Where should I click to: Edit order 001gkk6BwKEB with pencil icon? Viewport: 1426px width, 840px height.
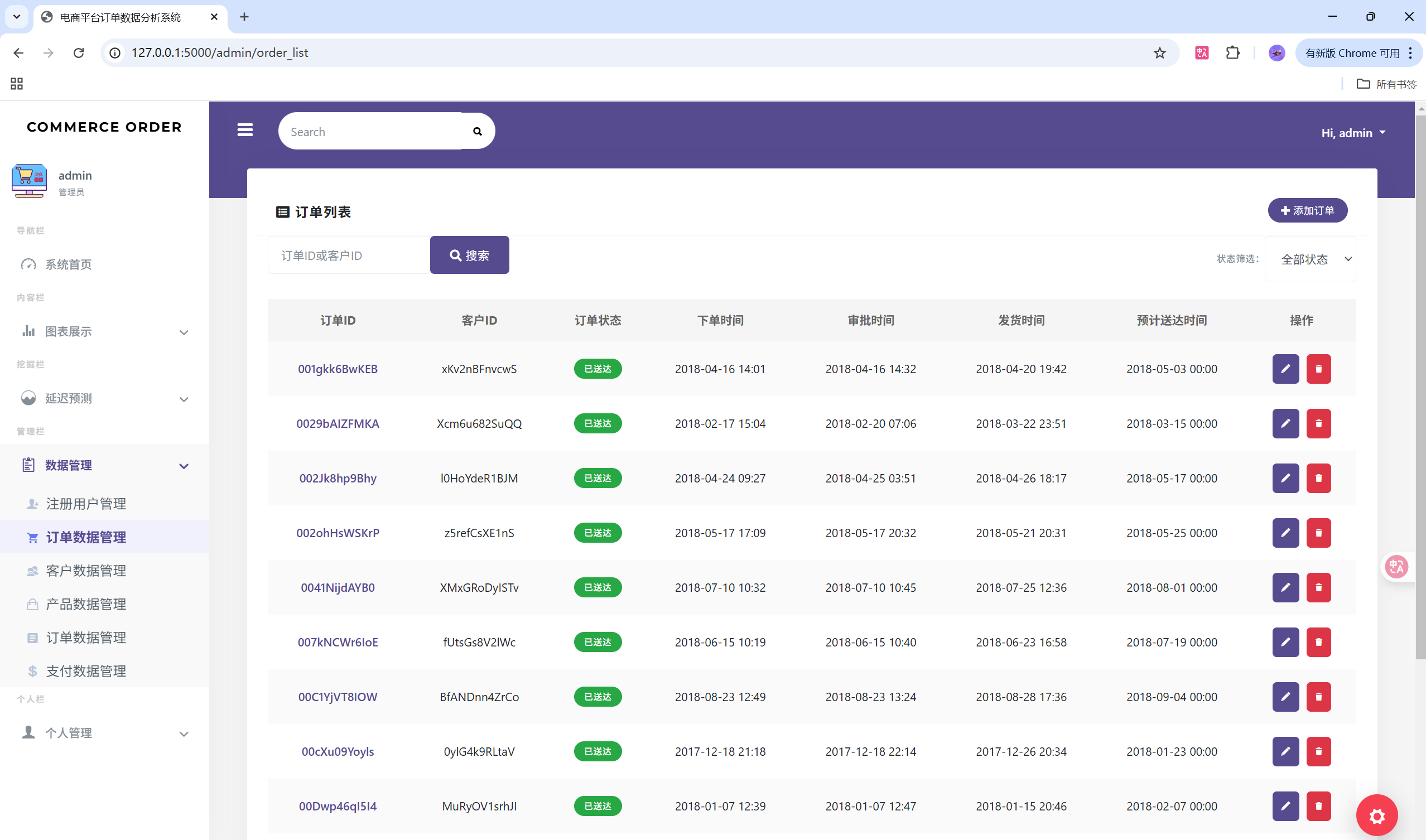point(1285,369)
